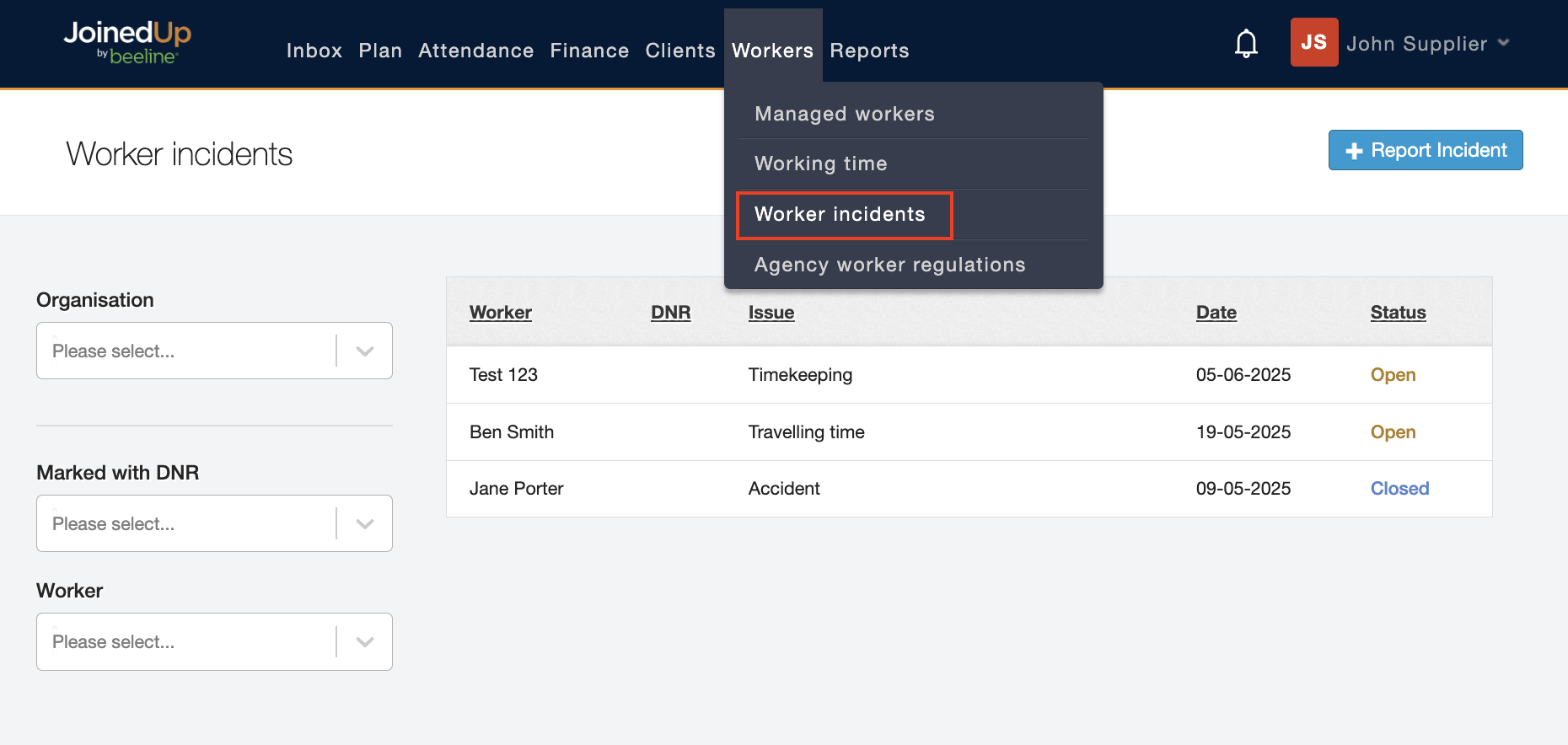
Task: Switch to the Reports tab
Action: pos(869,51)
